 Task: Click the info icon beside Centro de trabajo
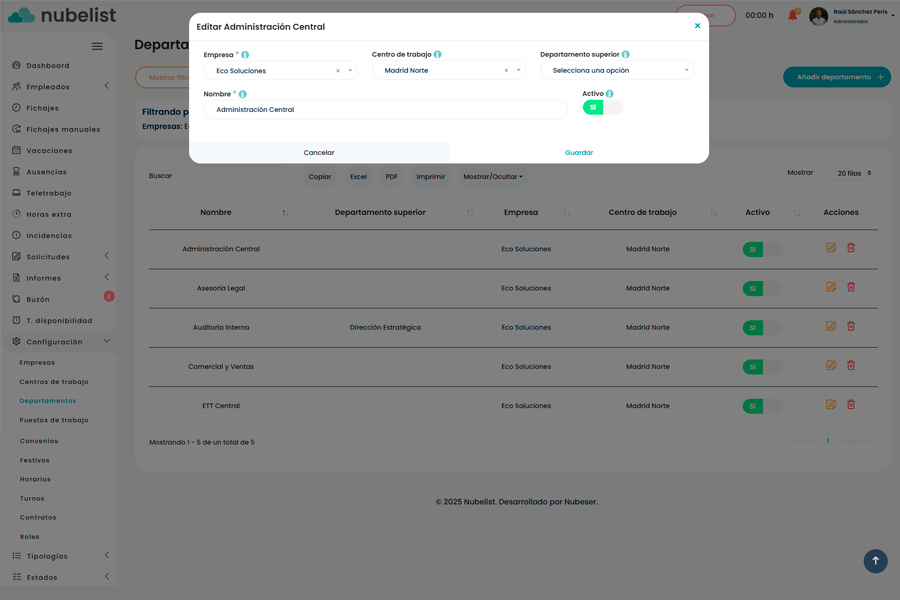click(438, 55)
